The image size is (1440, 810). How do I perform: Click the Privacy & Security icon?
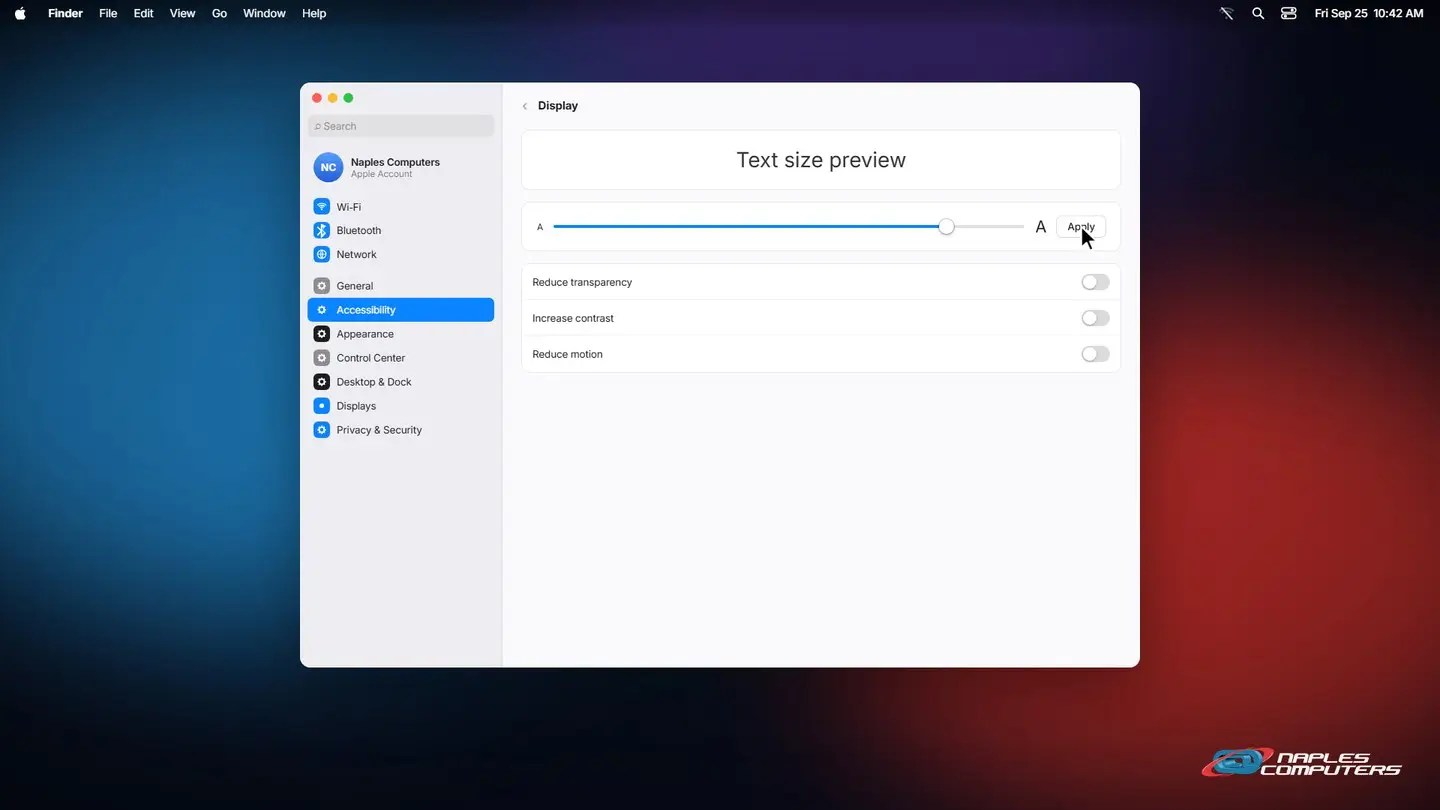coord(321,430)
